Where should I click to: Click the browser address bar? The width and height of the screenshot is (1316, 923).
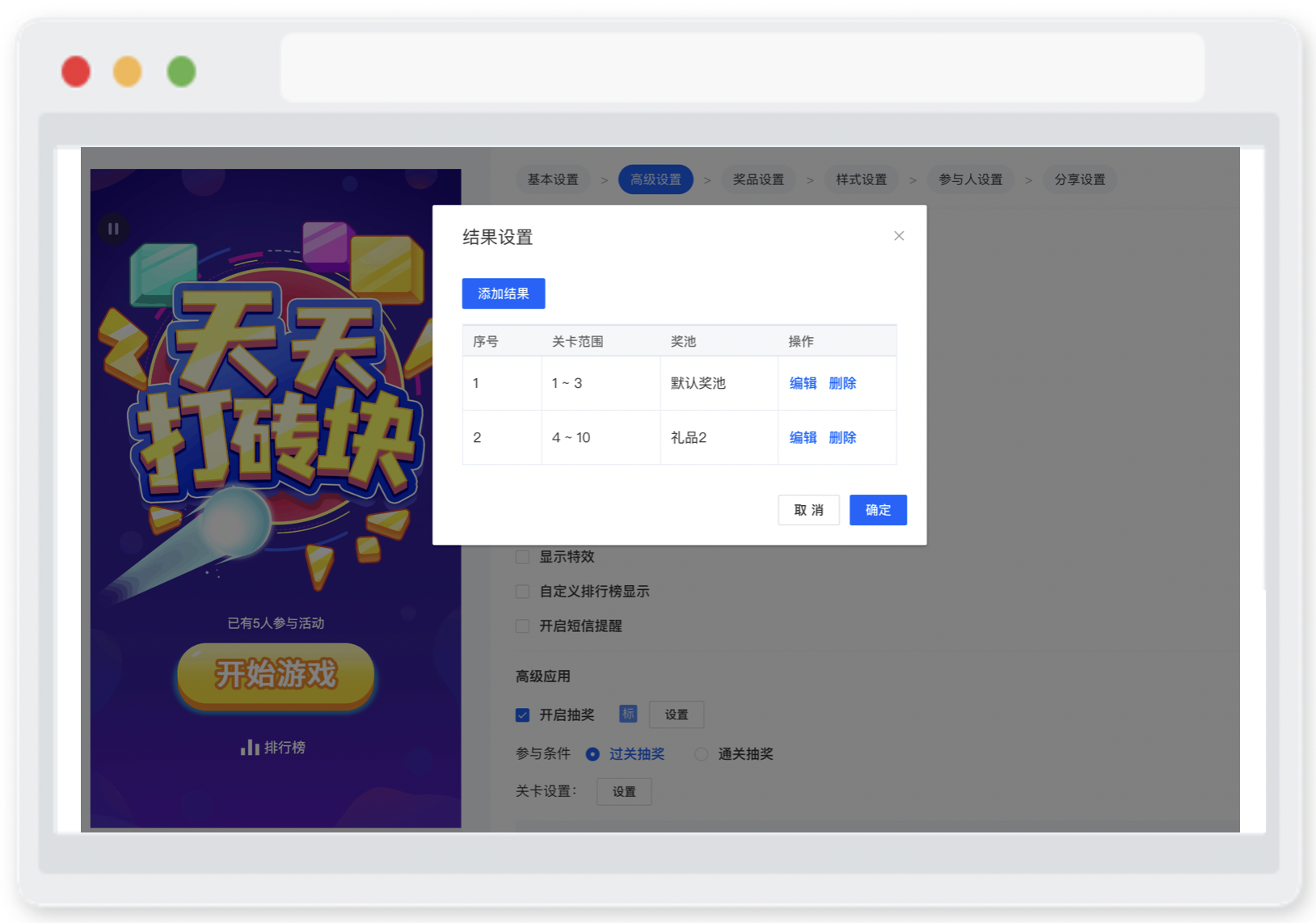point(743,68)
